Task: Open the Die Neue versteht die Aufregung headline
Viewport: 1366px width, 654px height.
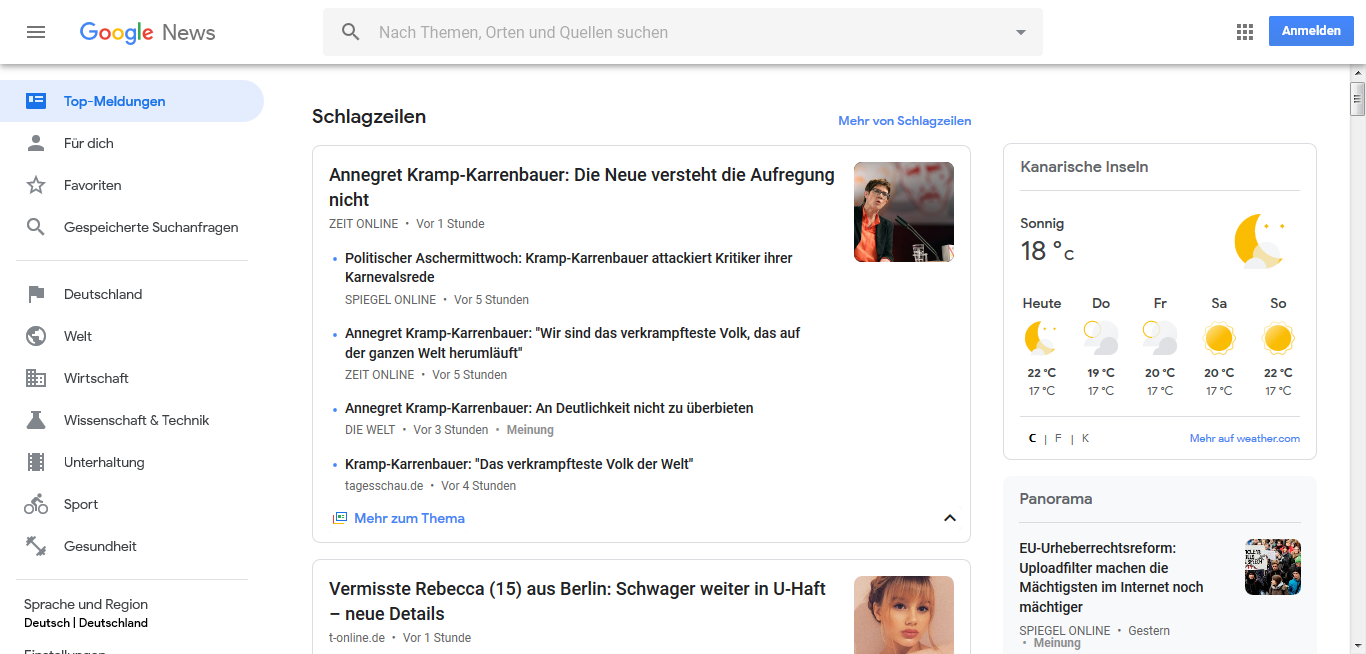Action: click(x=582, y=187)
